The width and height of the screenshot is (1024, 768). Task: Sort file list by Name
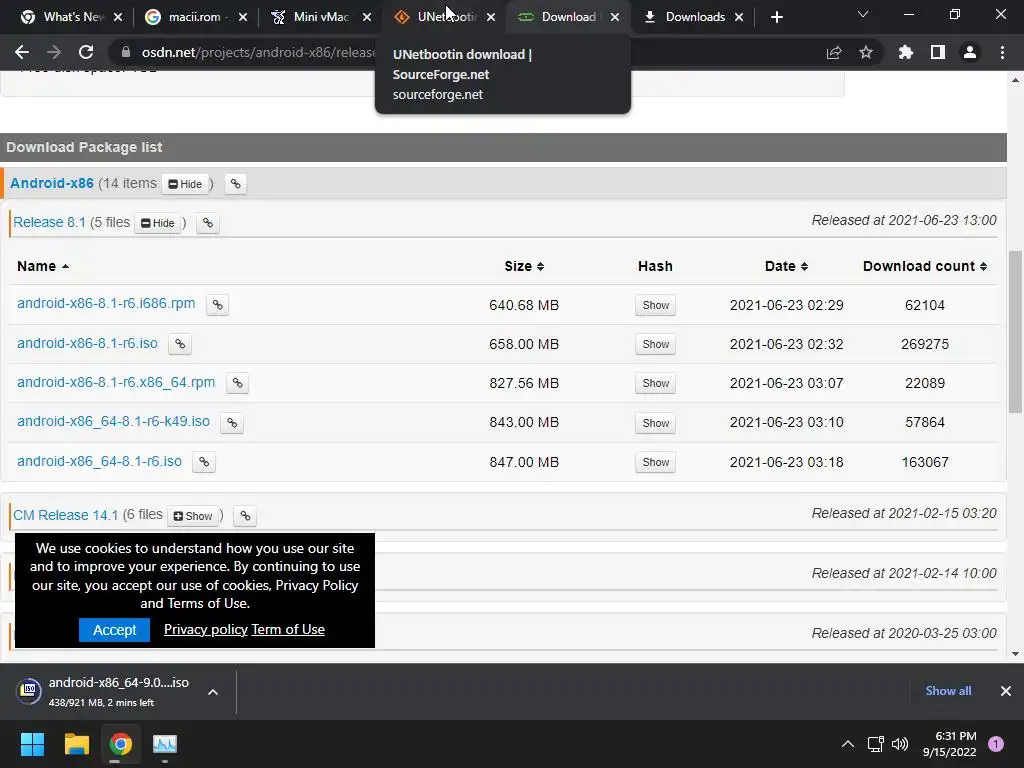43,266
